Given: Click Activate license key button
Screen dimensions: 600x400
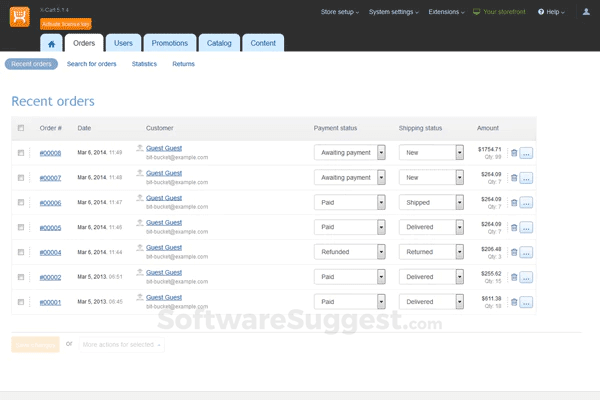Looking at the screenshot, I should [x=67, y=22].
